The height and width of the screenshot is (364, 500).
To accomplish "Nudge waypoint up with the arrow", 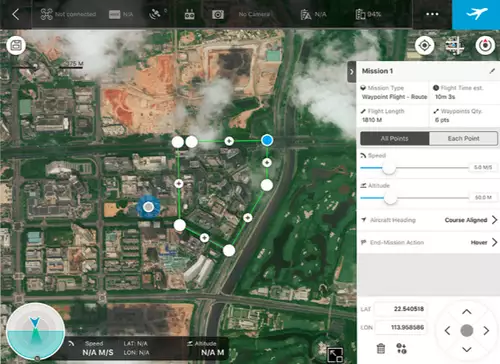I will (x=467, y=312).
